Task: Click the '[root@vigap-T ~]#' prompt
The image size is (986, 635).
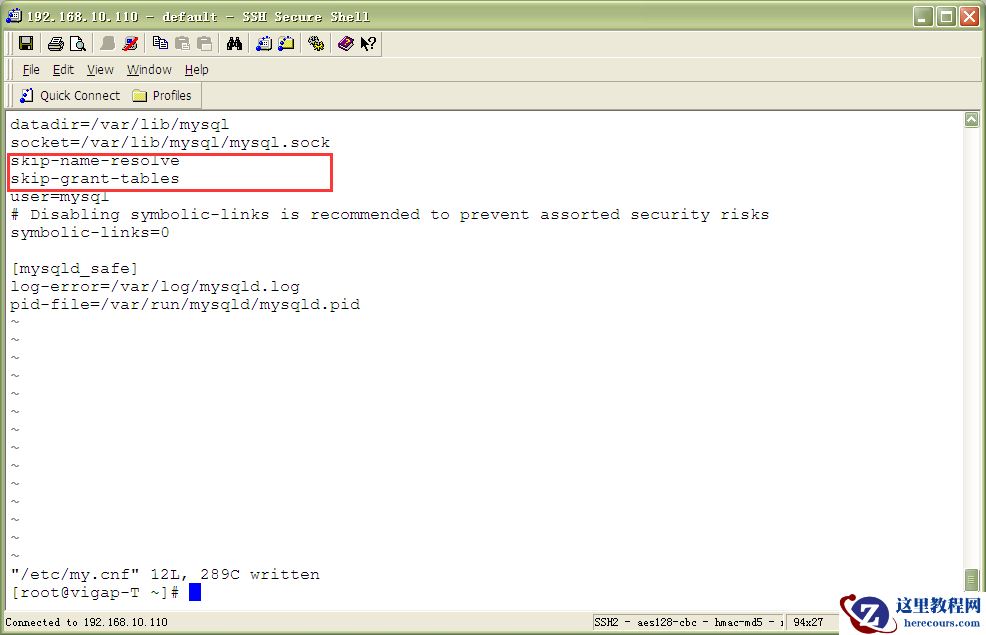Action: pyautogui.click(x=95, y=592)
